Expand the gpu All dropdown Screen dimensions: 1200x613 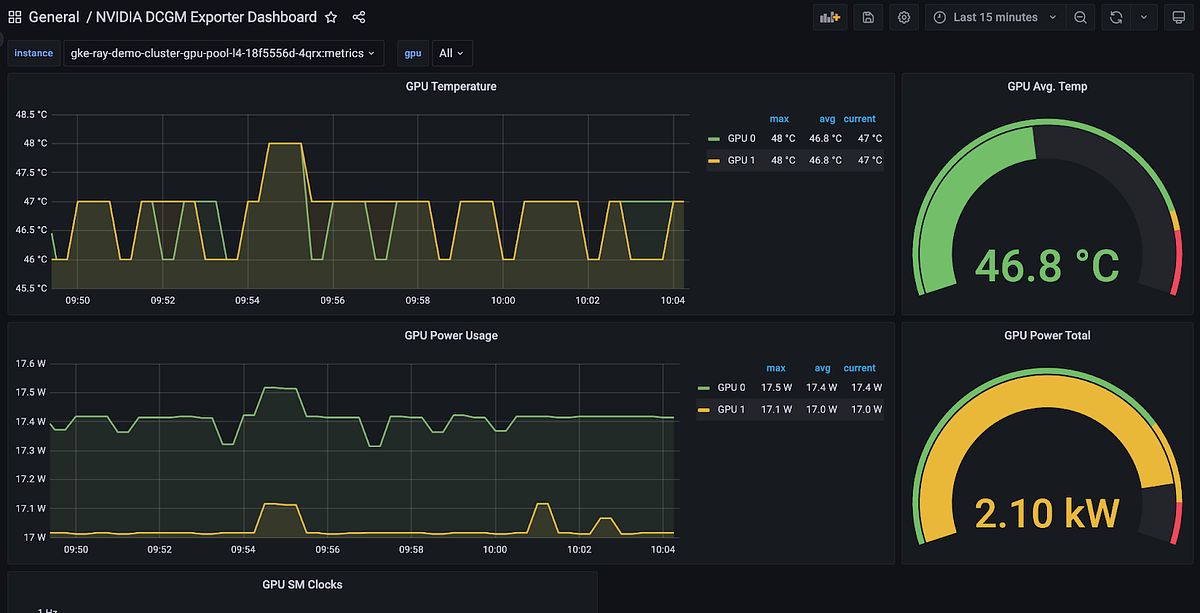point(450,53)
